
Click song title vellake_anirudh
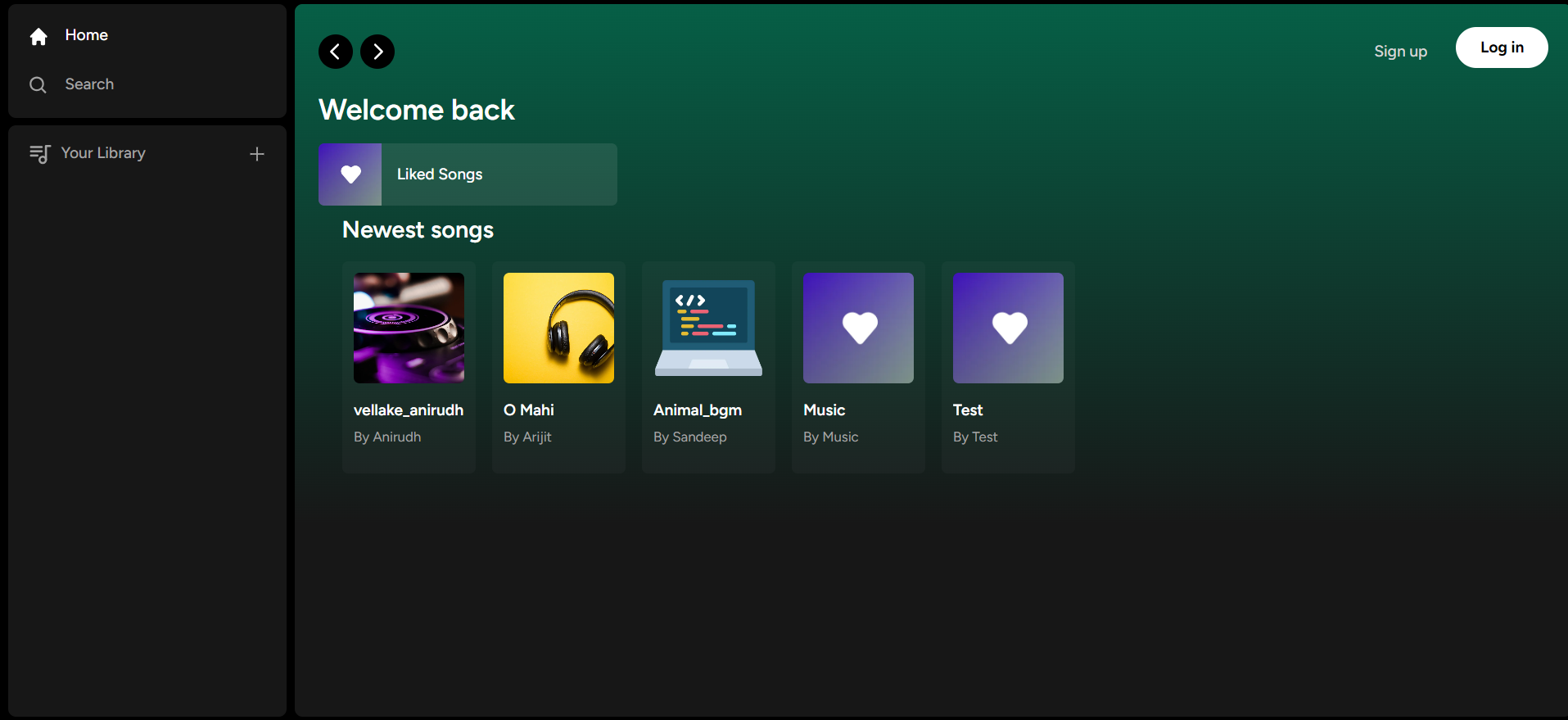[409, 410]
